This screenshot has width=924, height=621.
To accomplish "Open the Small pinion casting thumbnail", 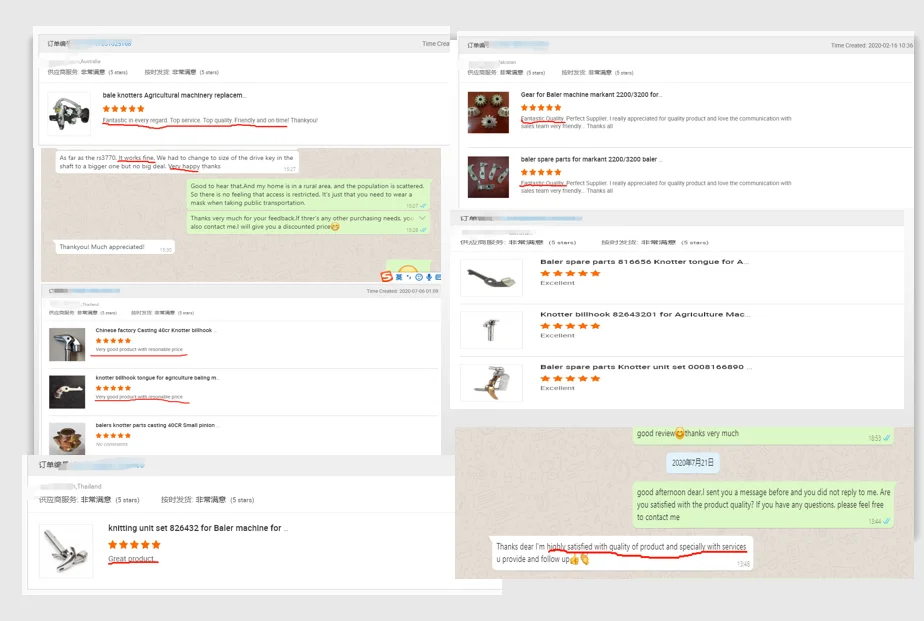I will pyautogui.click(x=67, y=438).
